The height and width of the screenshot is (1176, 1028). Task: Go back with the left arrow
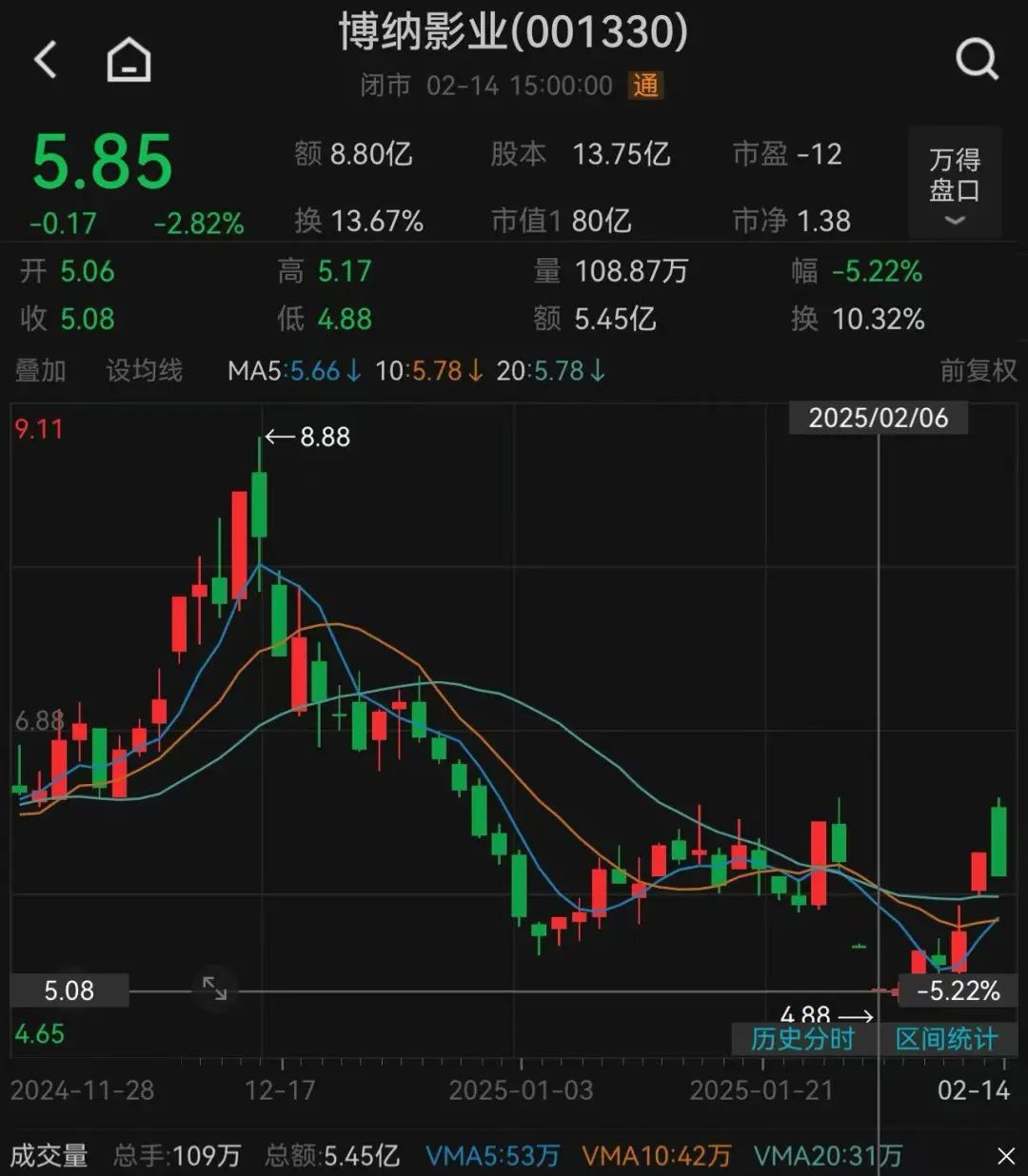(x=45, y=59)
